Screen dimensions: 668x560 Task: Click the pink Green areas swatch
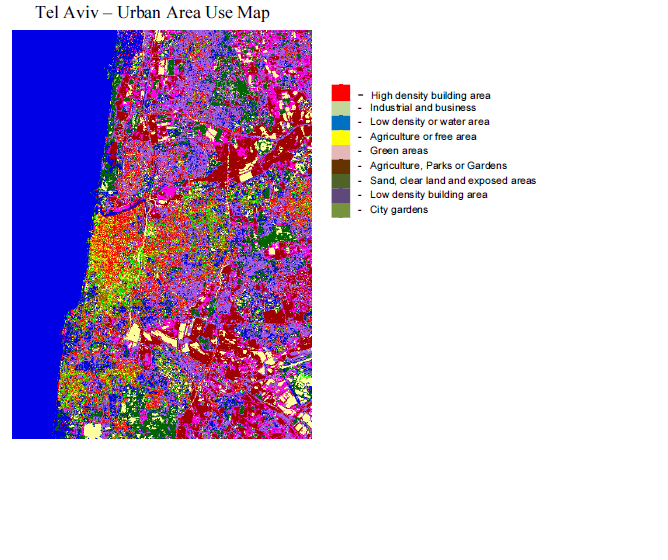tap(341, 152)
